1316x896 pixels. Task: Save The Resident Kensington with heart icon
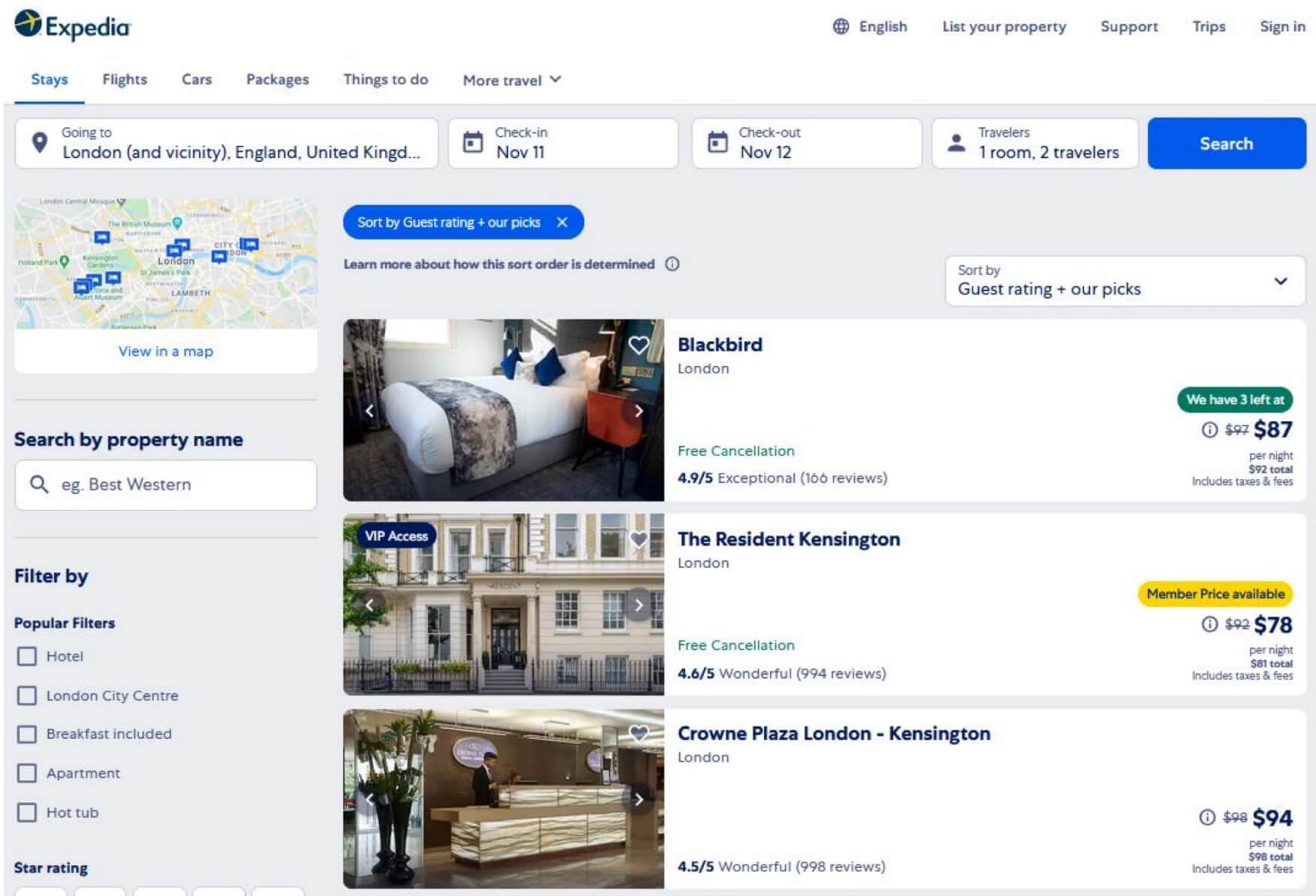click(638, 539)
